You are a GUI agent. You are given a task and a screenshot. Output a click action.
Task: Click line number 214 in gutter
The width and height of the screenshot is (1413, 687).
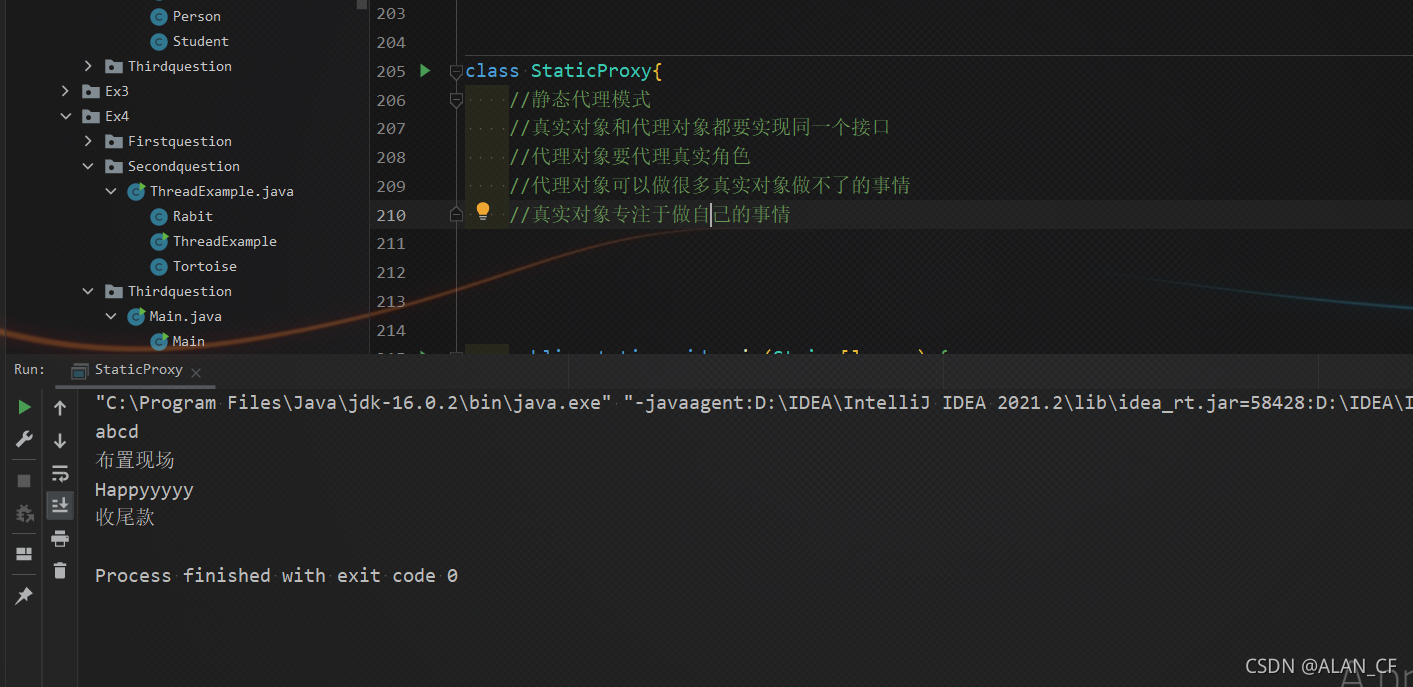[x=391, y=330]
